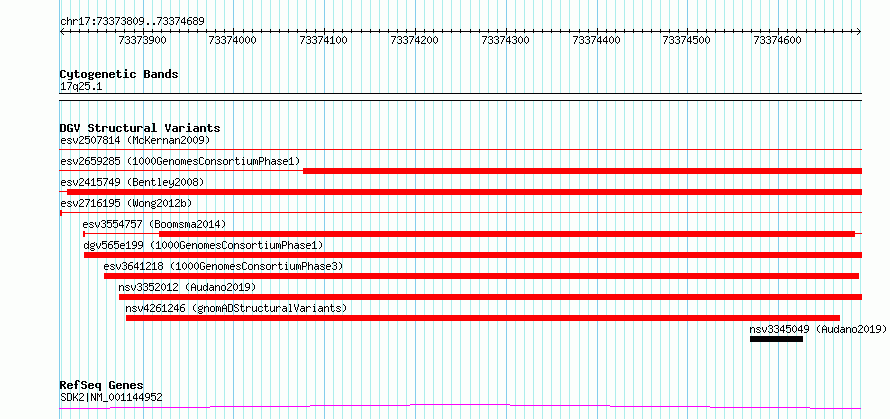The height and width of the screenshot is (419, 890).
Task: Select the 17q25.1 cytogenetic band label
Action: (x=81, y=87)
